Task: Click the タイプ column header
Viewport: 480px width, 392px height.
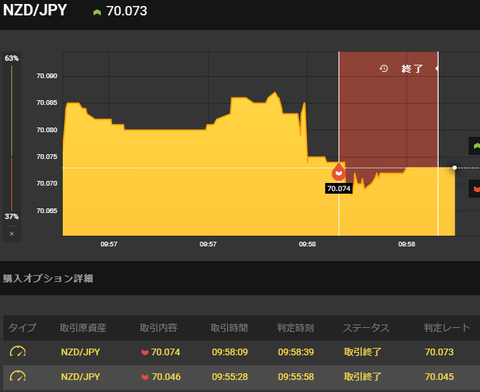Action: (22, 328)
